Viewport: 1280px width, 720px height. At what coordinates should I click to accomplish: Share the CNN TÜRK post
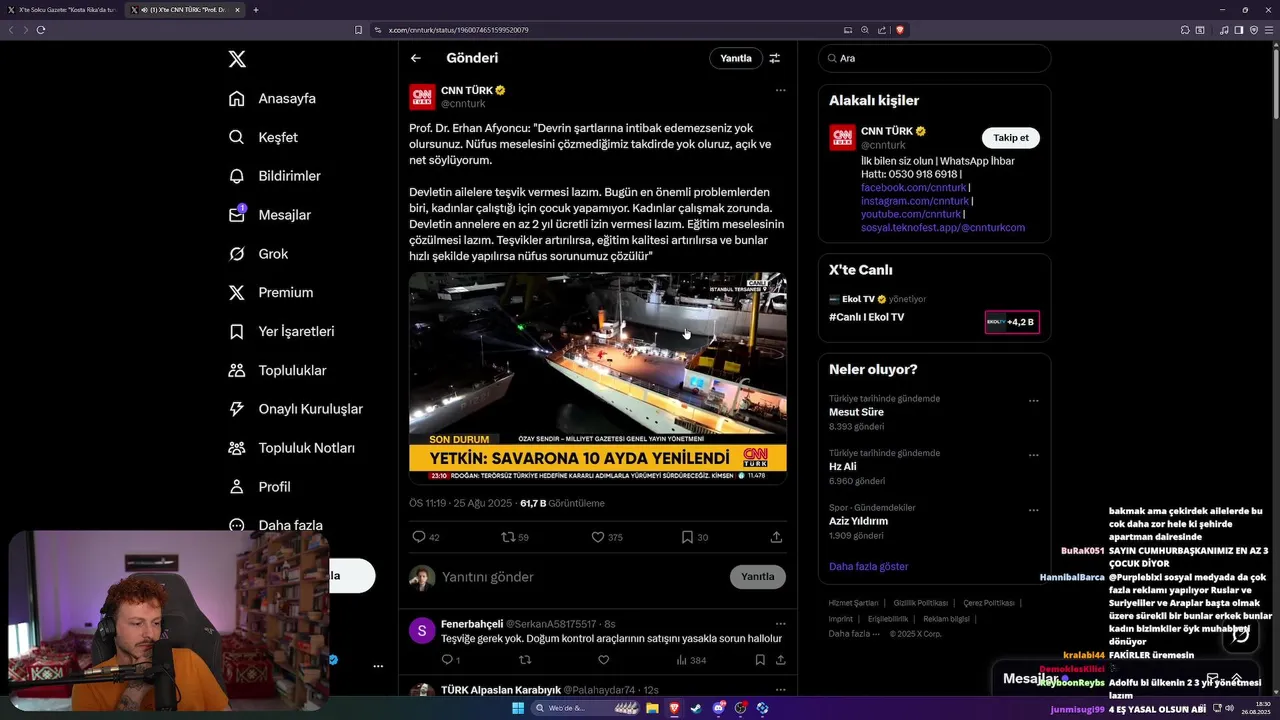tap(776, 537)
